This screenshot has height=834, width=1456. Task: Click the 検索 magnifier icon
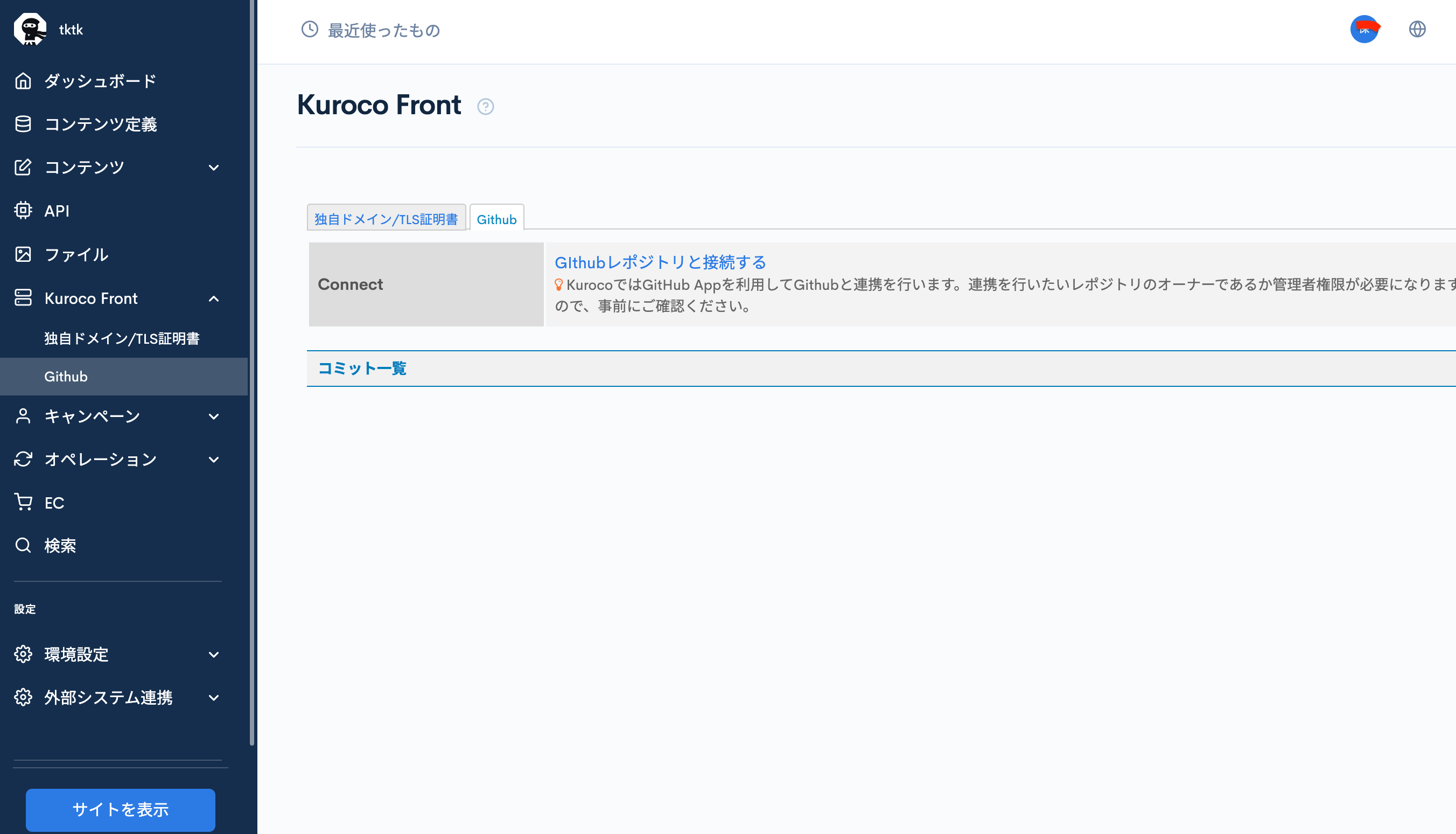point(23,545)
